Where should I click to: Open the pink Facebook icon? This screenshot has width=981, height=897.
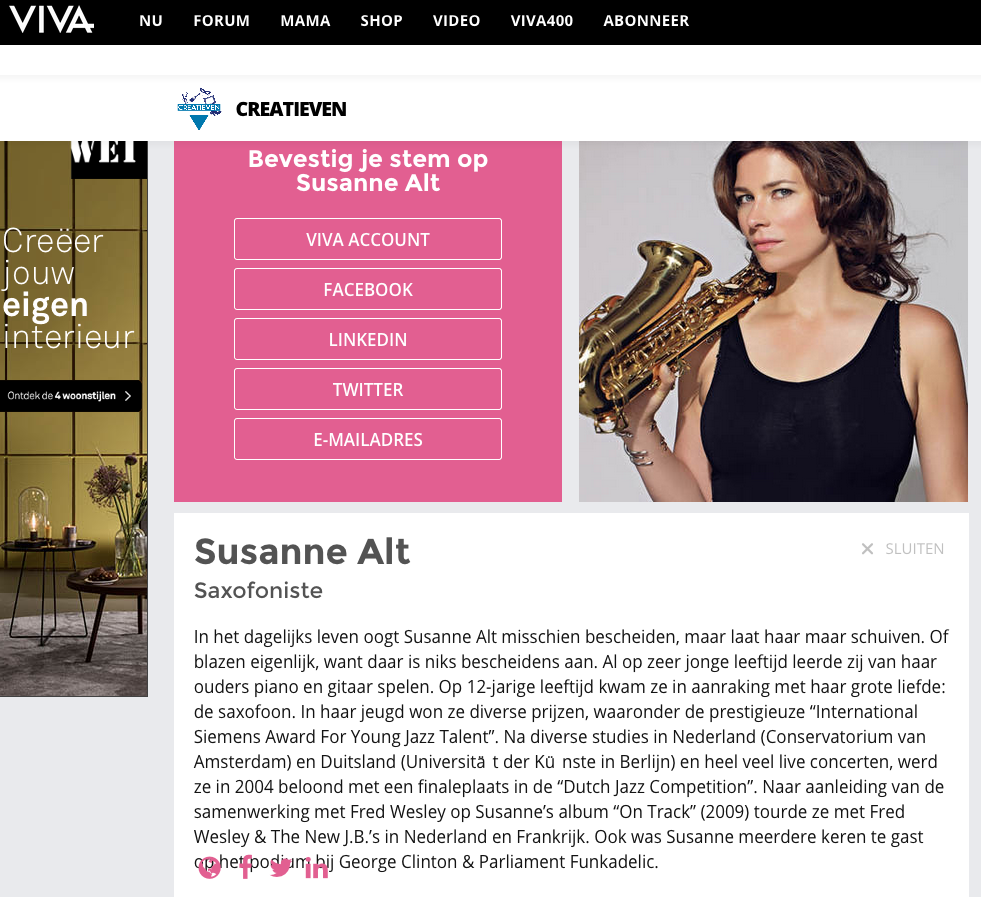[x=246, y=867]
